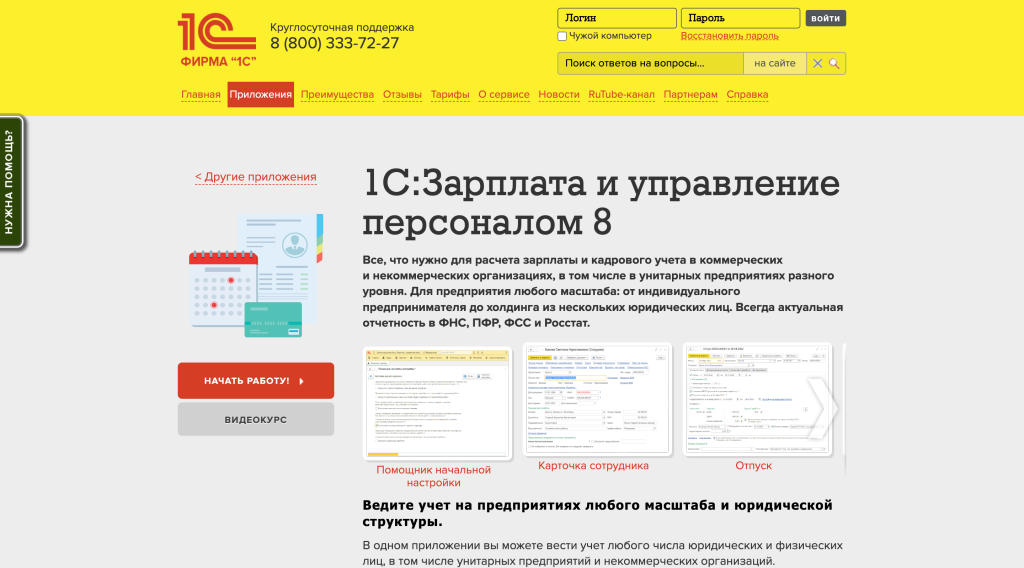Open 'Помощник начальной настройки' screenshot thumbnail
The height and width of the screenshot is (568, 1024).
[x=438, y=403]
